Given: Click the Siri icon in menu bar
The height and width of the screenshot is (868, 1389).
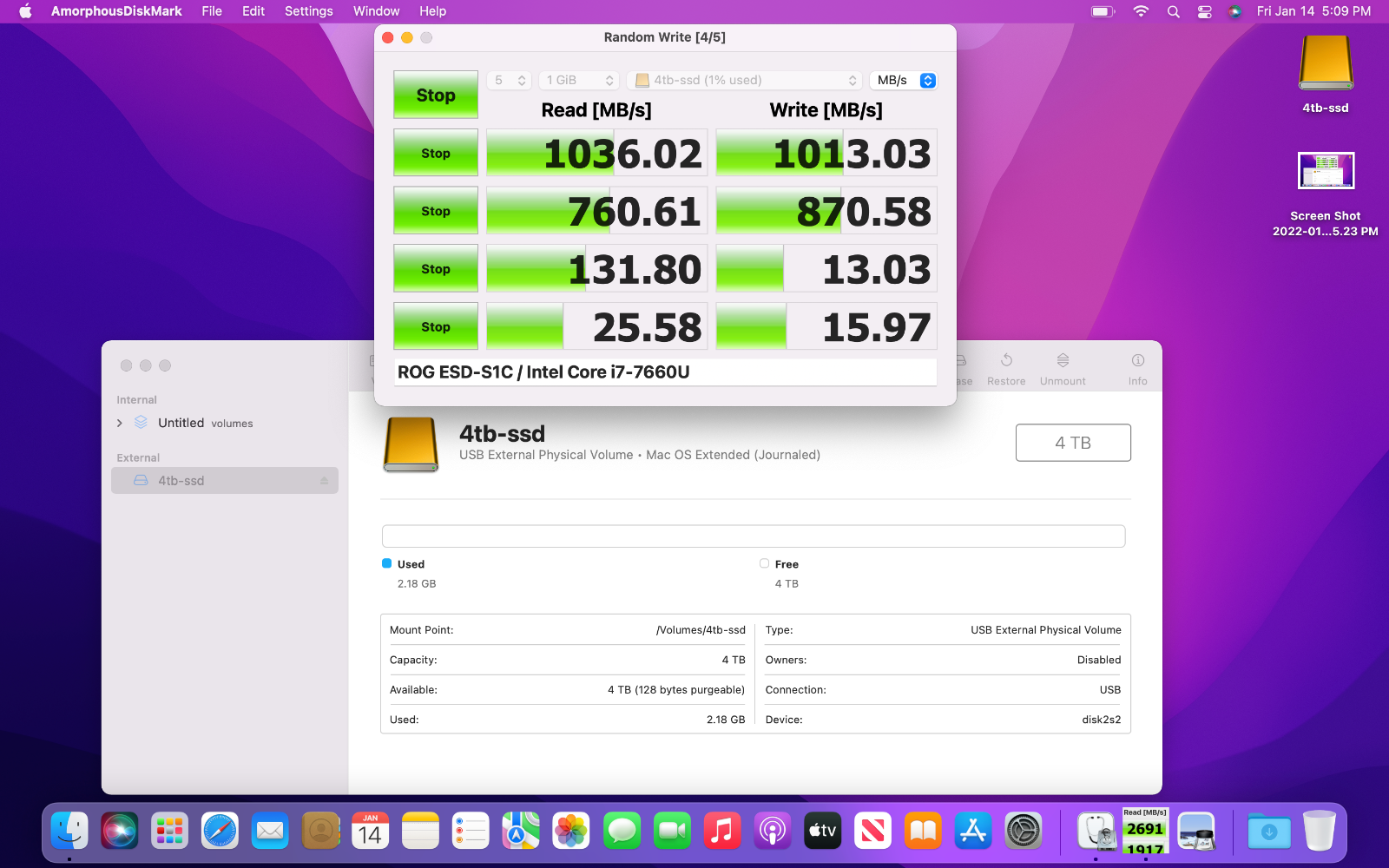Looking at the screenshot, I should pos(1234,11).
